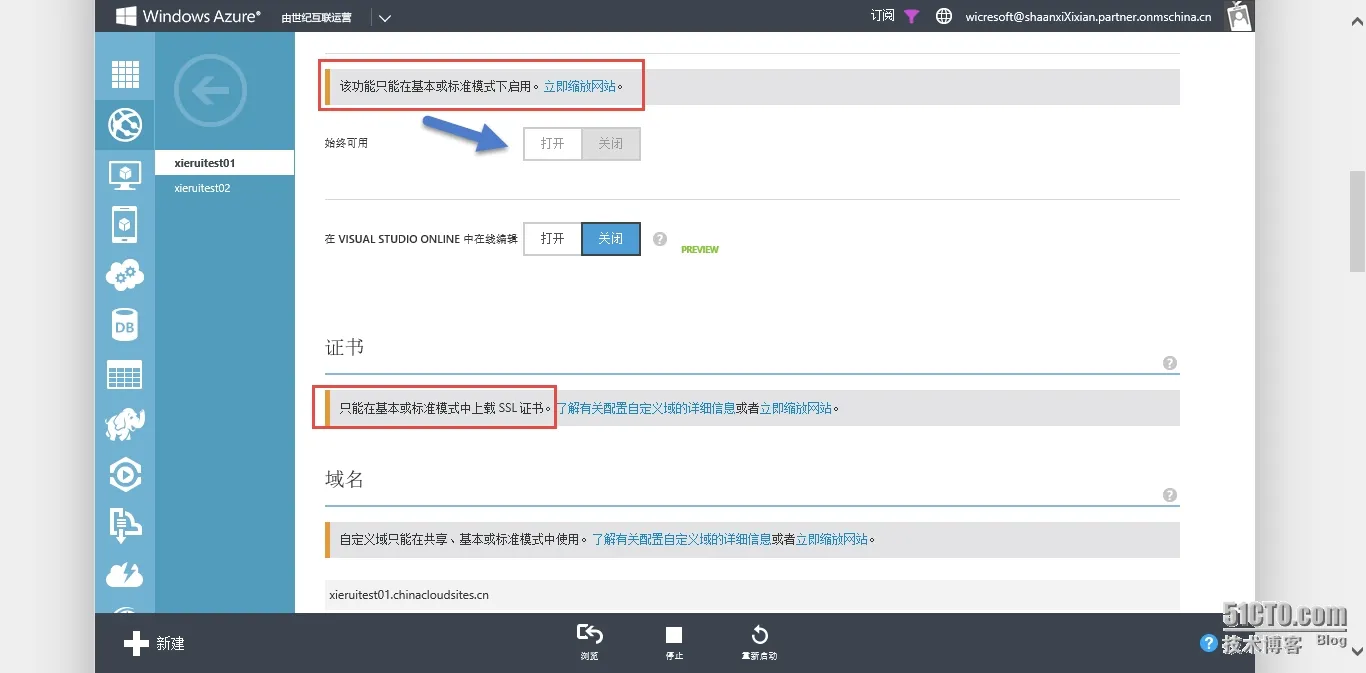Open the All Items grid icon
Screen dimensions: 1366x673
[x=125, y=74]
